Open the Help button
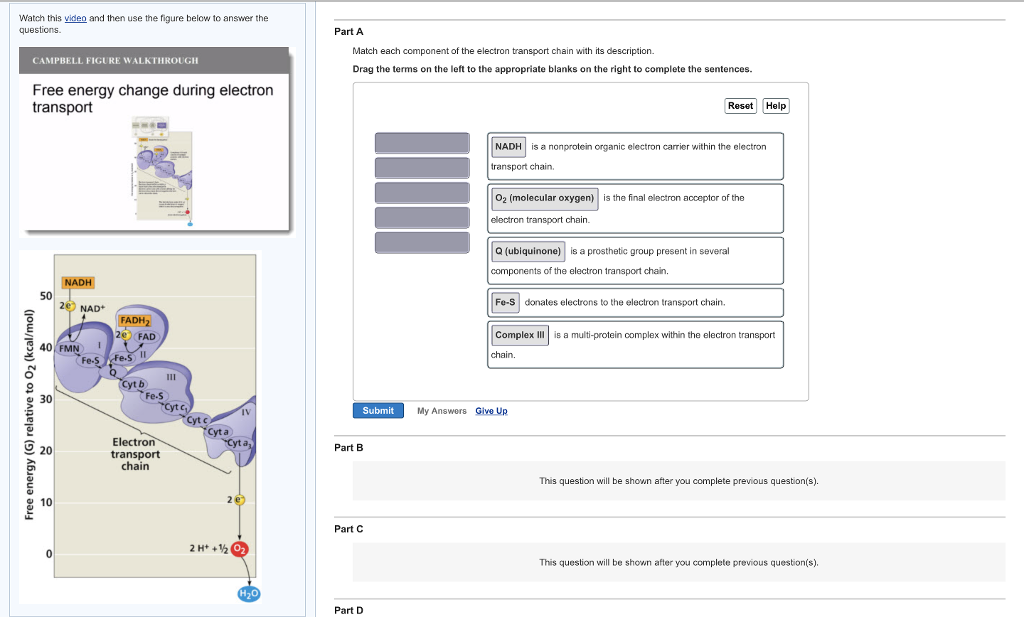Screen dimensions: 1024x617 coord(776,106)
